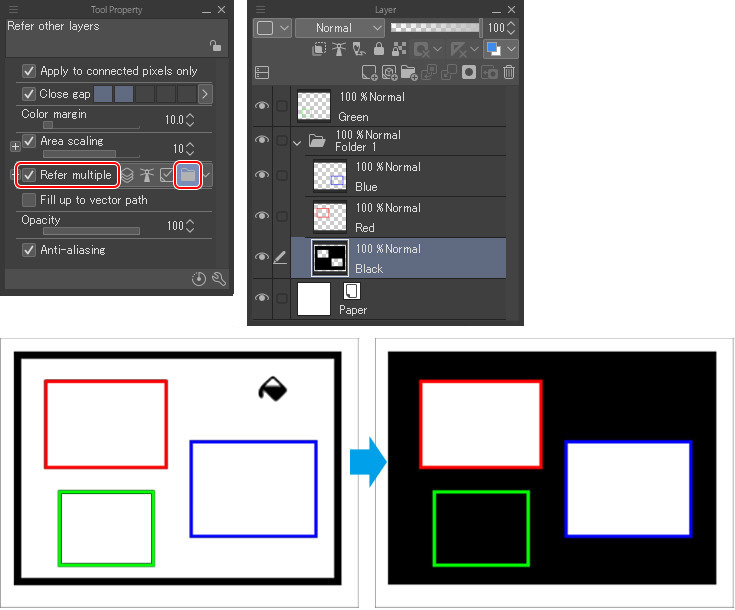The width and height of the screenshot is (735, 610).
Task: Hide the Red layer
Action: (262, 216)
